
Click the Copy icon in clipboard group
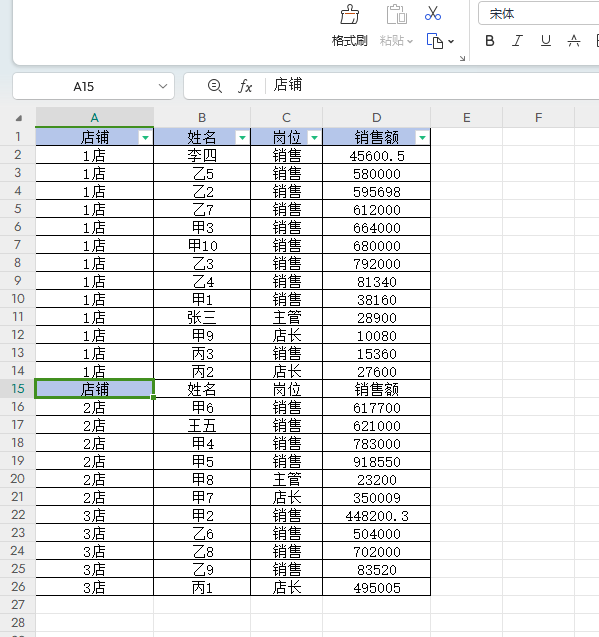coord(434,41)
